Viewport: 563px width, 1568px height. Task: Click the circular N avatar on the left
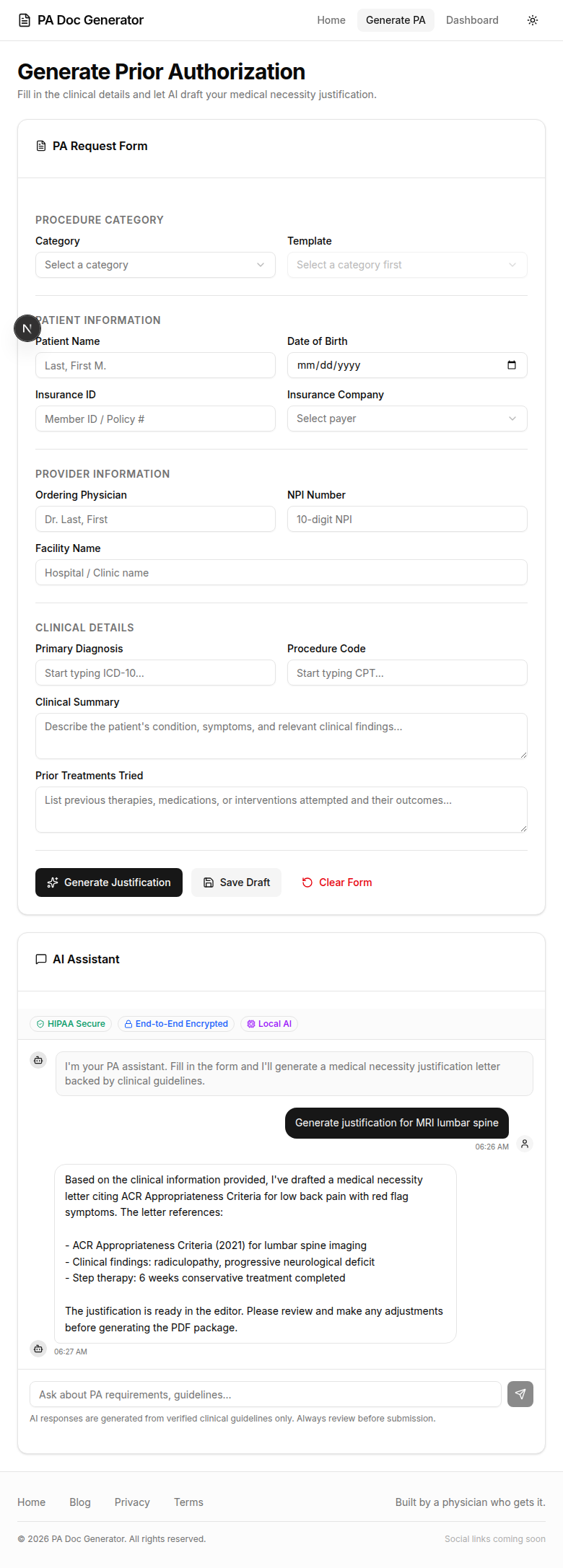coord(27,328)
